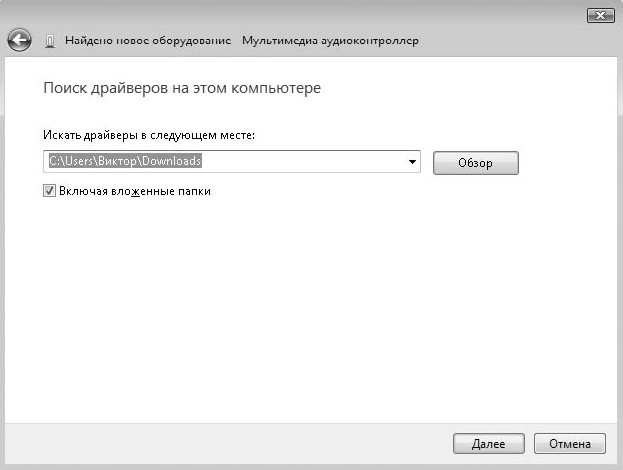Viewport: 623px width, 470px height.
Task: Click title text 'Найдено новое оборудование'
Action: (148, 41)
